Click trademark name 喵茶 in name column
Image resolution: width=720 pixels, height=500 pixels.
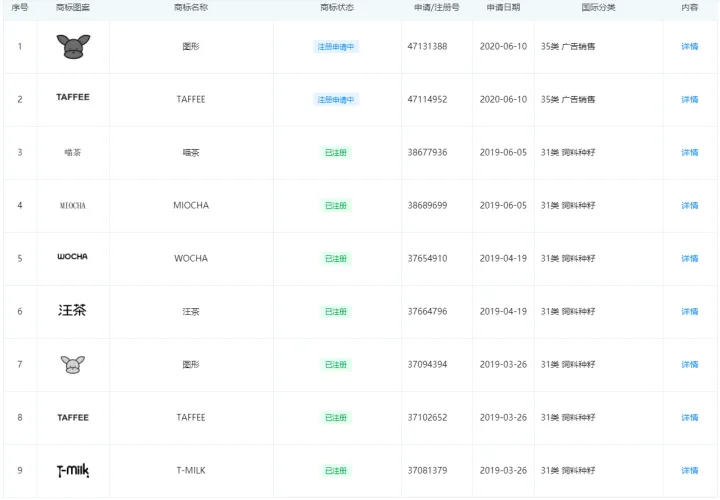point(191,152)
